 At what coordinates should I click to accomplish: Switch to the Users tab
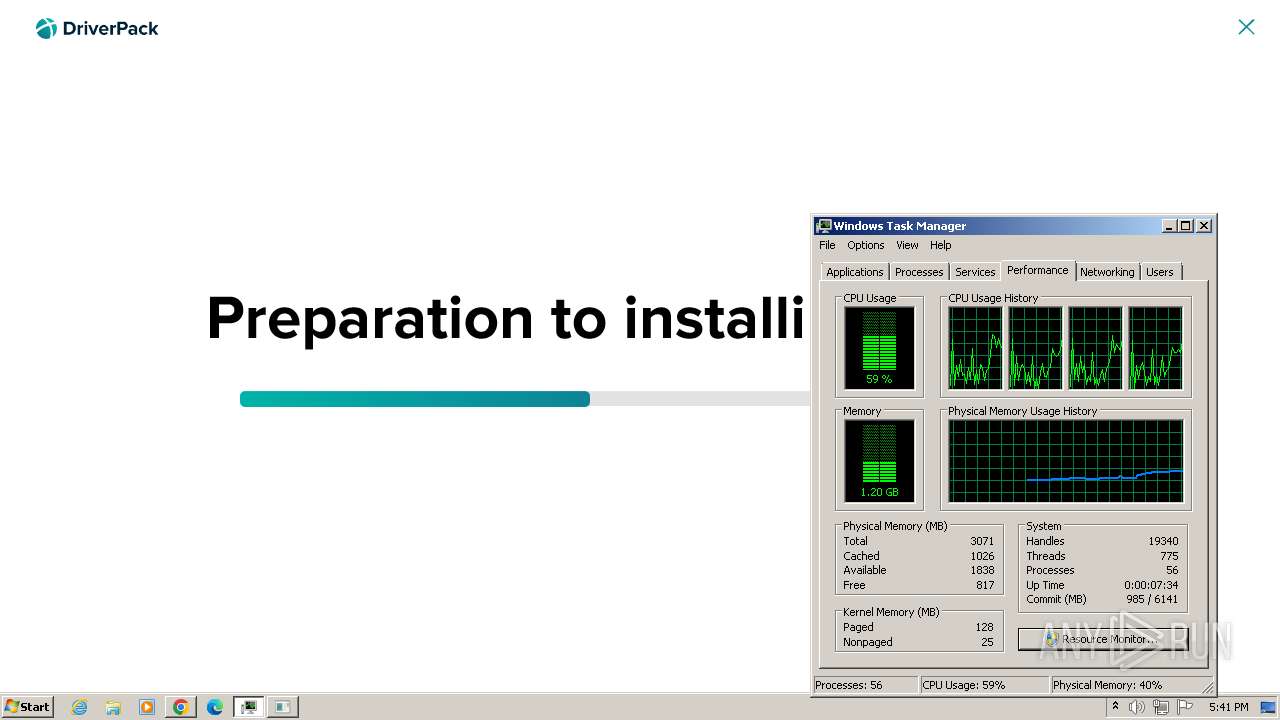(x=1160, y=272)
